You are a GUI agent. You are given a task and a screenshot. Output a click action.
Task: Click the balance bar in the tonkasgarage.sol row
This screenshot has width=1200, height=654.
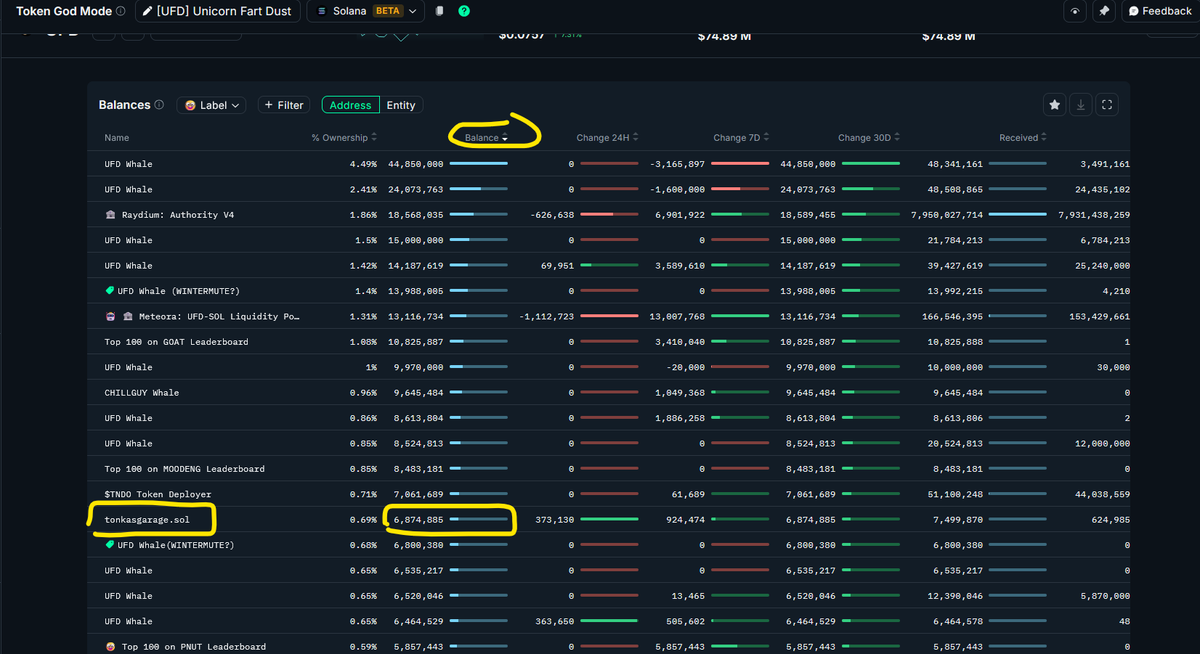478,520
